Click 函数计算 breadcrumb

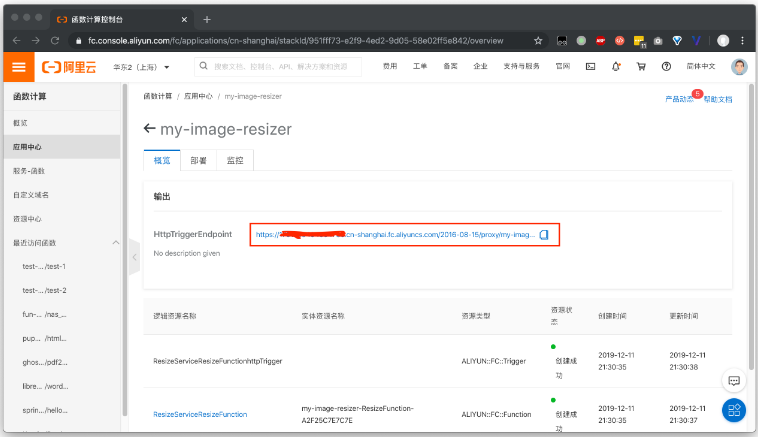point(158,96)
